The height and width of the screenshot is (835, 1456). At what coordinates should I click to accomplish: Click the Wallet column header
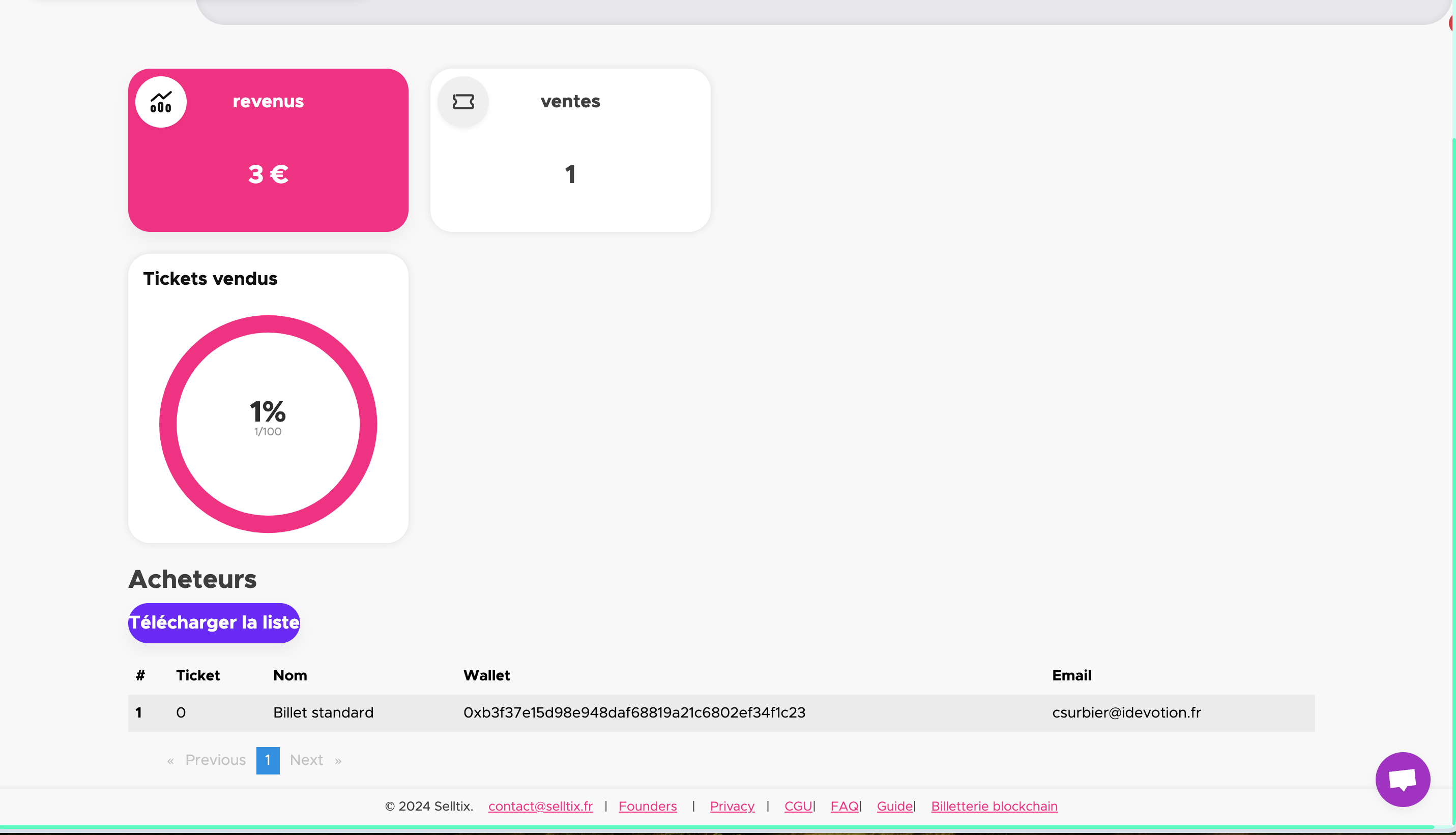click(x=486, y=675)
